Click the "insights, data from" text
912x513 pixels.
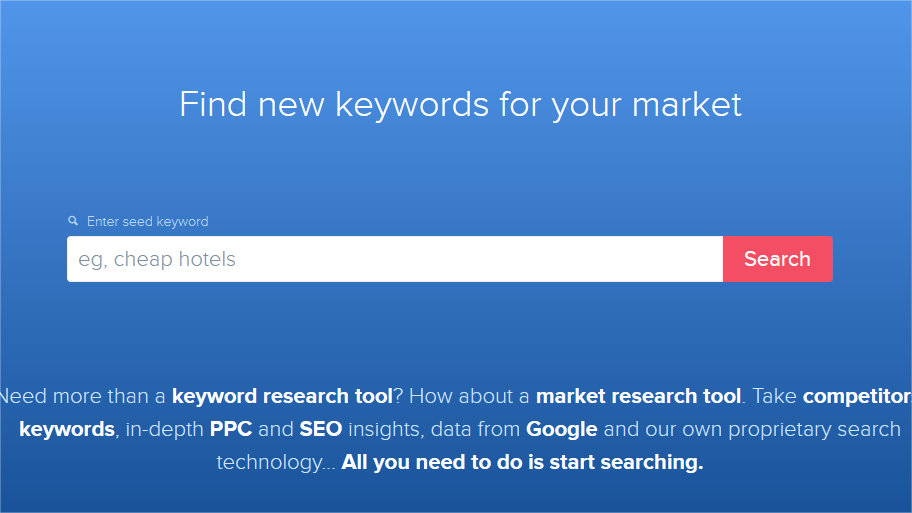[x=435, y=429]
